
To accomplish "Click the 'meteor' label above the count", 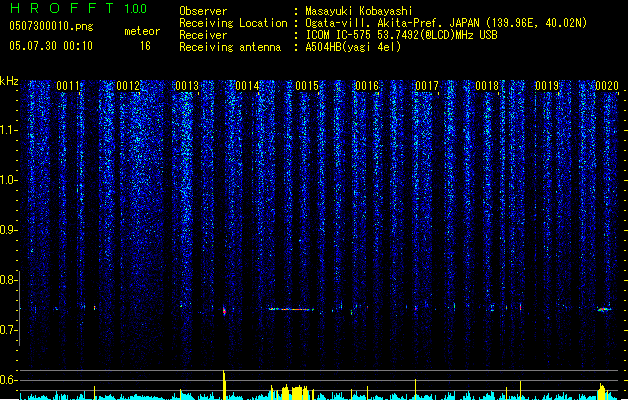I will tap(142, 31).
